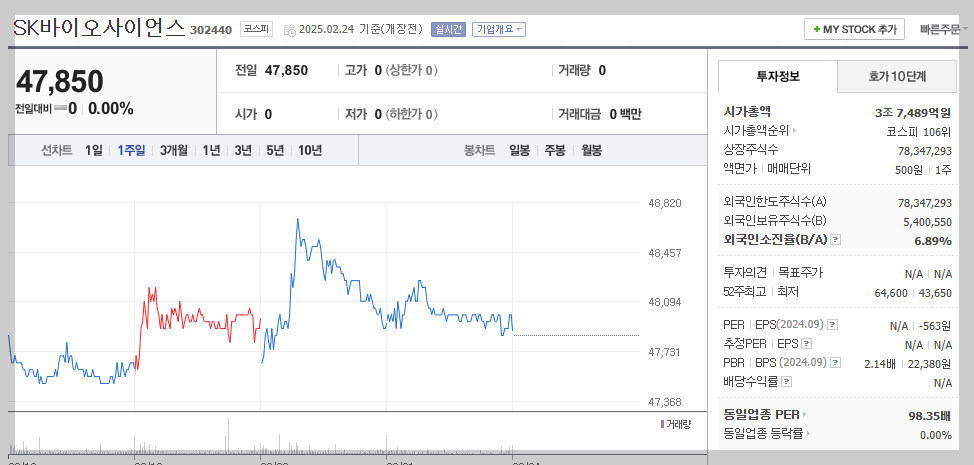974x465 pixels.
Task: Click the 외국인소진율 value 6.89%
Action: tap(933, 240)
